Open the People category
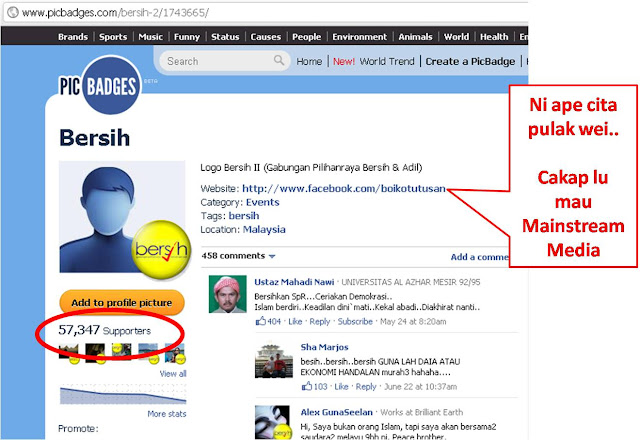The image size is (640, 440). [x=307, y=37]
